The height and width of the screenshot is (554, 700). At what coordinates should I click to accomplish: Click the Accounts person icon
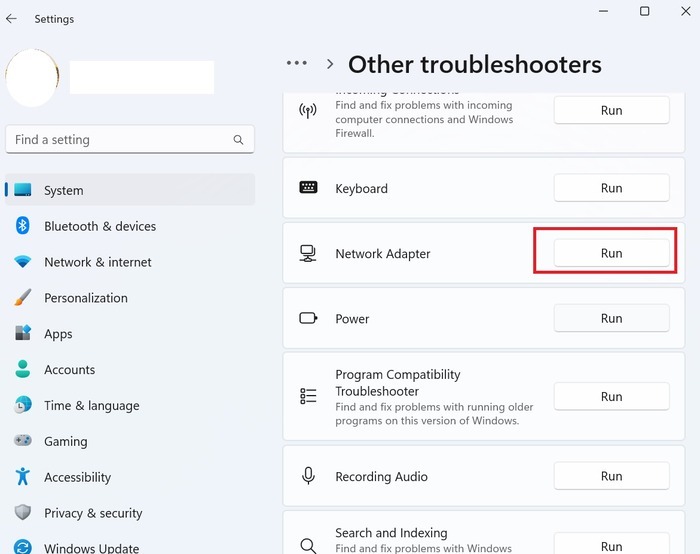tap(23, 369)
